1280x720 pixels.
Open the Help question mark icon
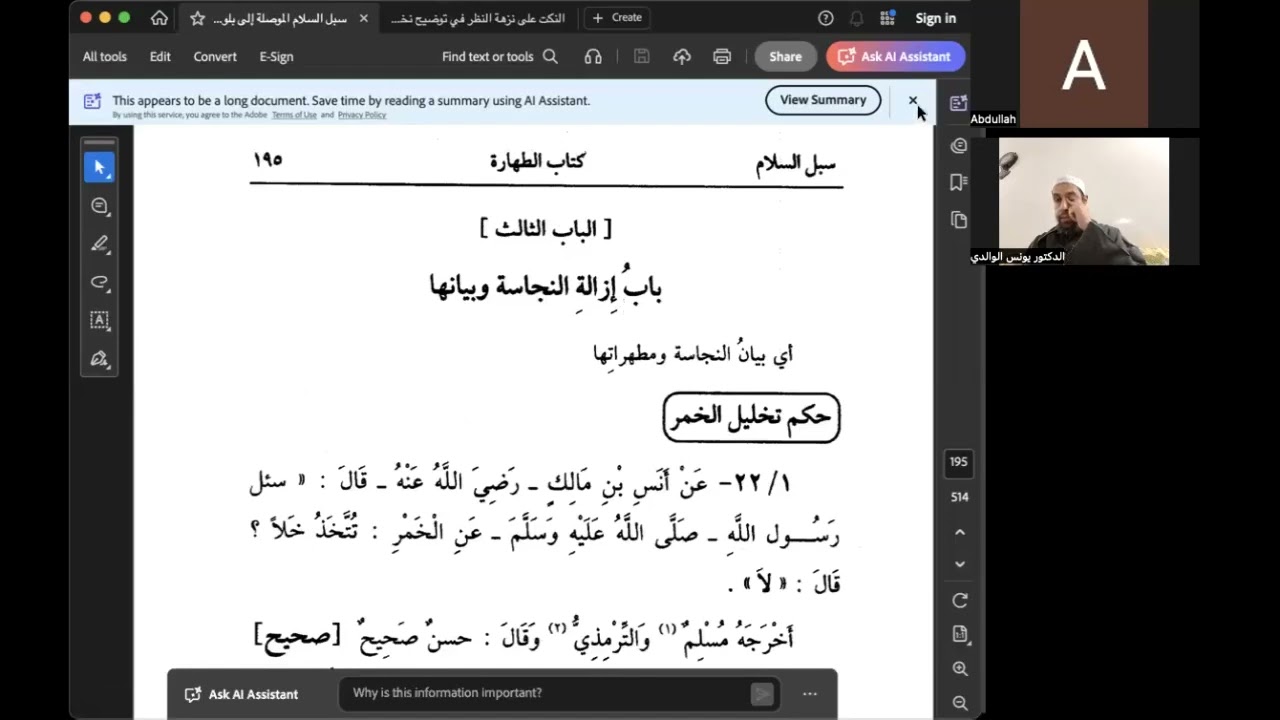tap(826, 18)
